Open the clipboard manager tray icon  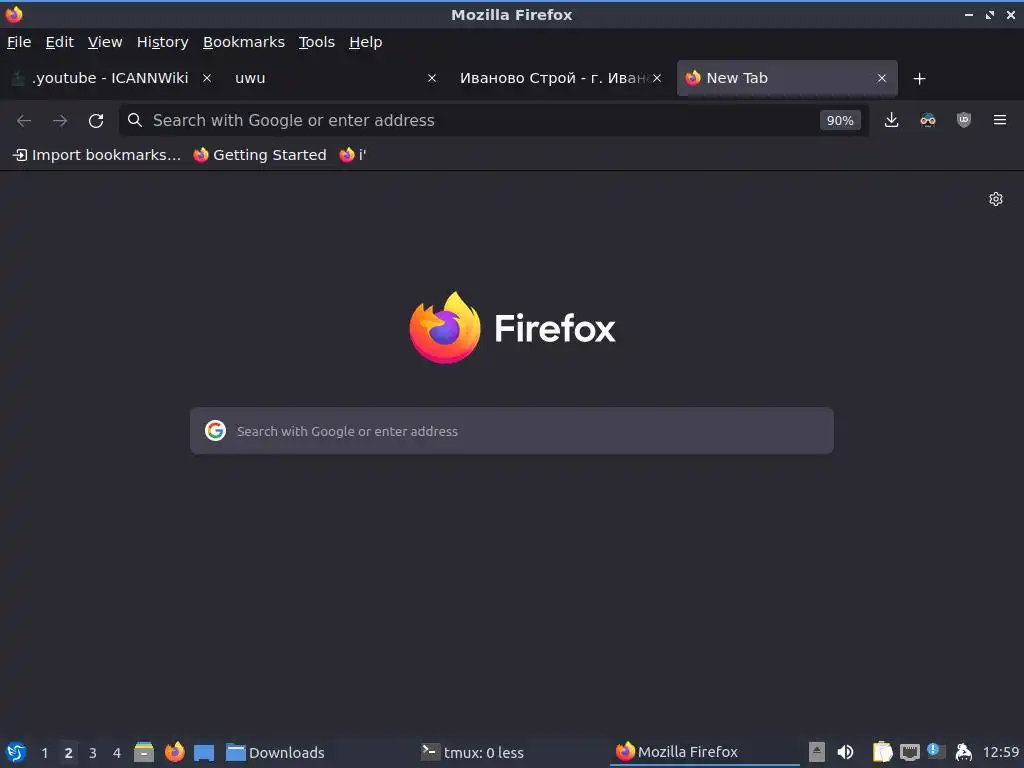(882, 752)
